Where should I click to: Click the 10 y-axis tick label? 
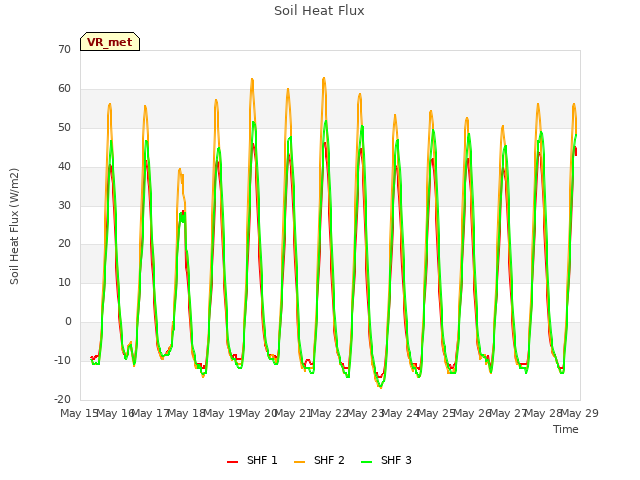(x=64, y=282)
